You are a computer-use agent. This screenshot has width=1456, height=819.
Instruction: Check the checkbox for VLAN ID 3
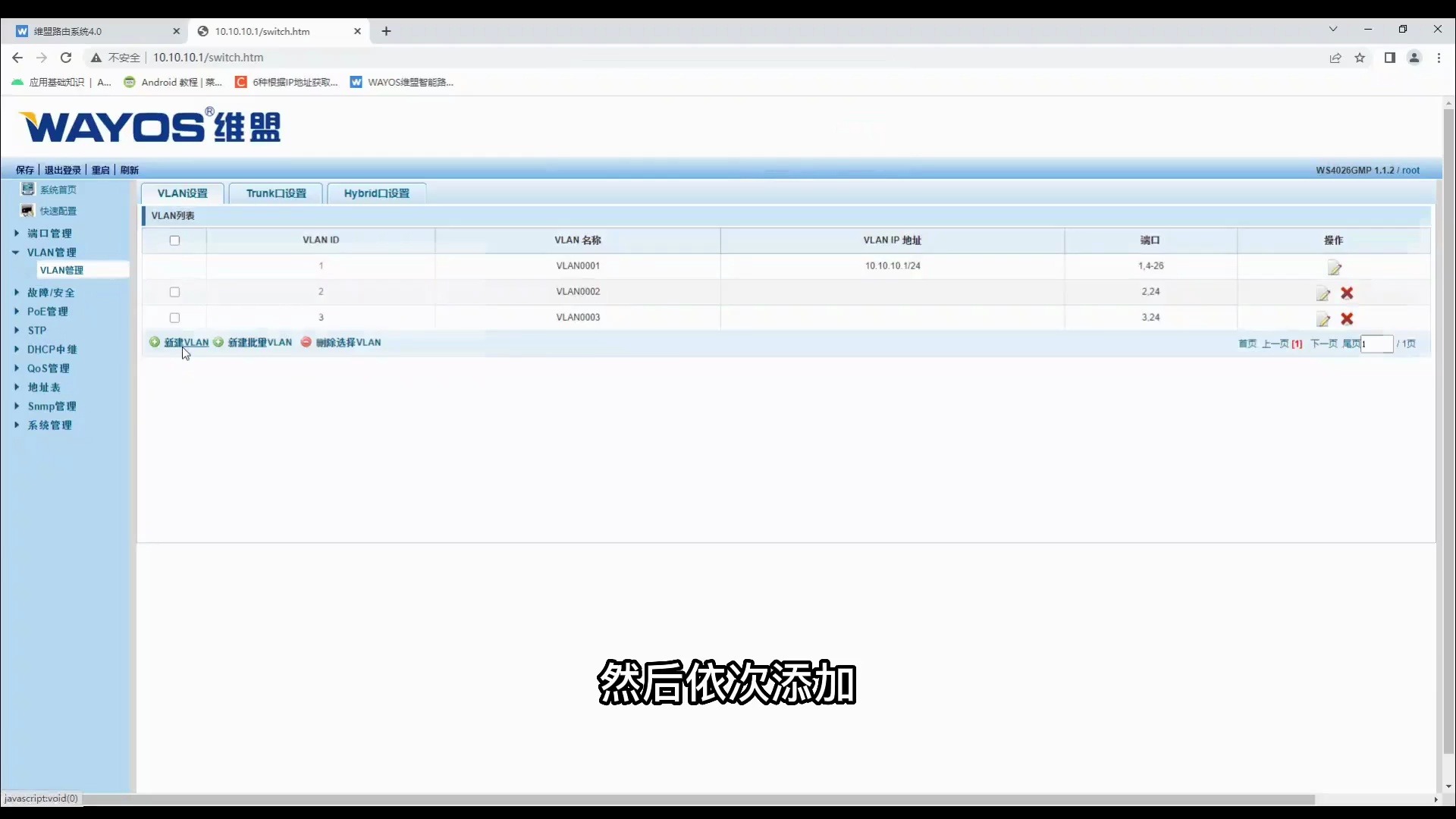click(174, 318)
